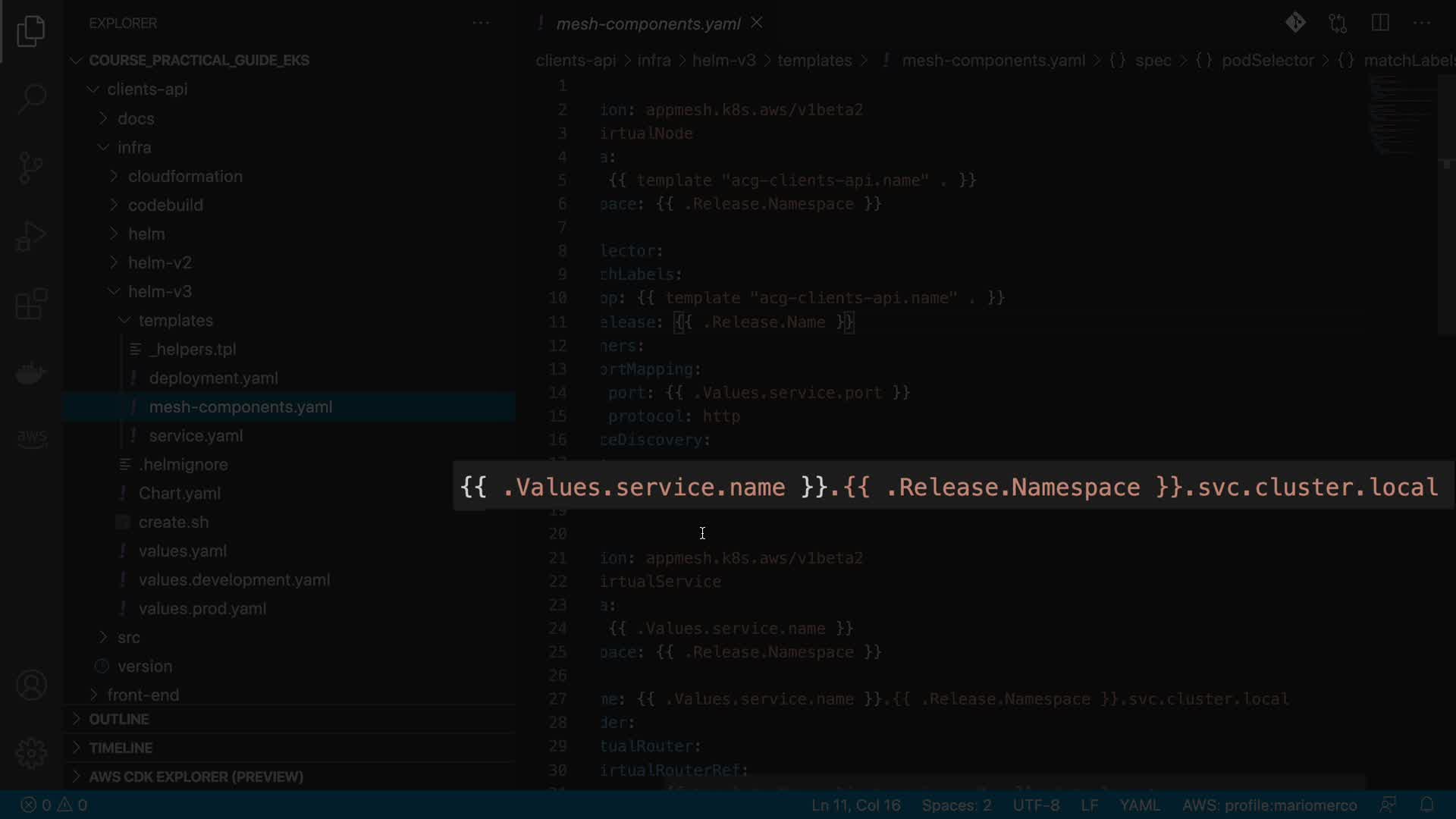Expand the AWS CDK EXPLORER section
Viewport: 1456px width, 819px height.
(196, 777)
